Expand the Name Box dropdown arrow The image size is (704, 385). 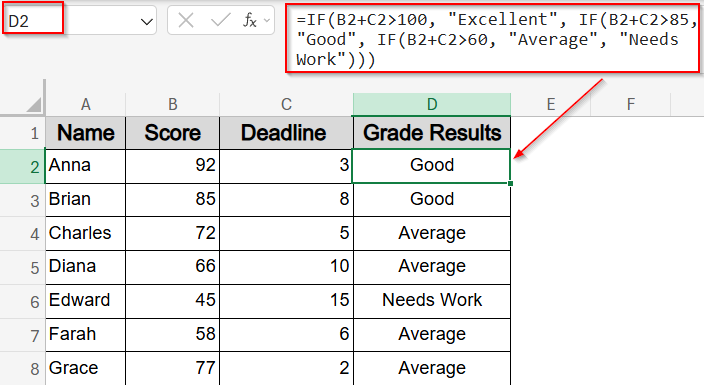click(x=146, y=22)
